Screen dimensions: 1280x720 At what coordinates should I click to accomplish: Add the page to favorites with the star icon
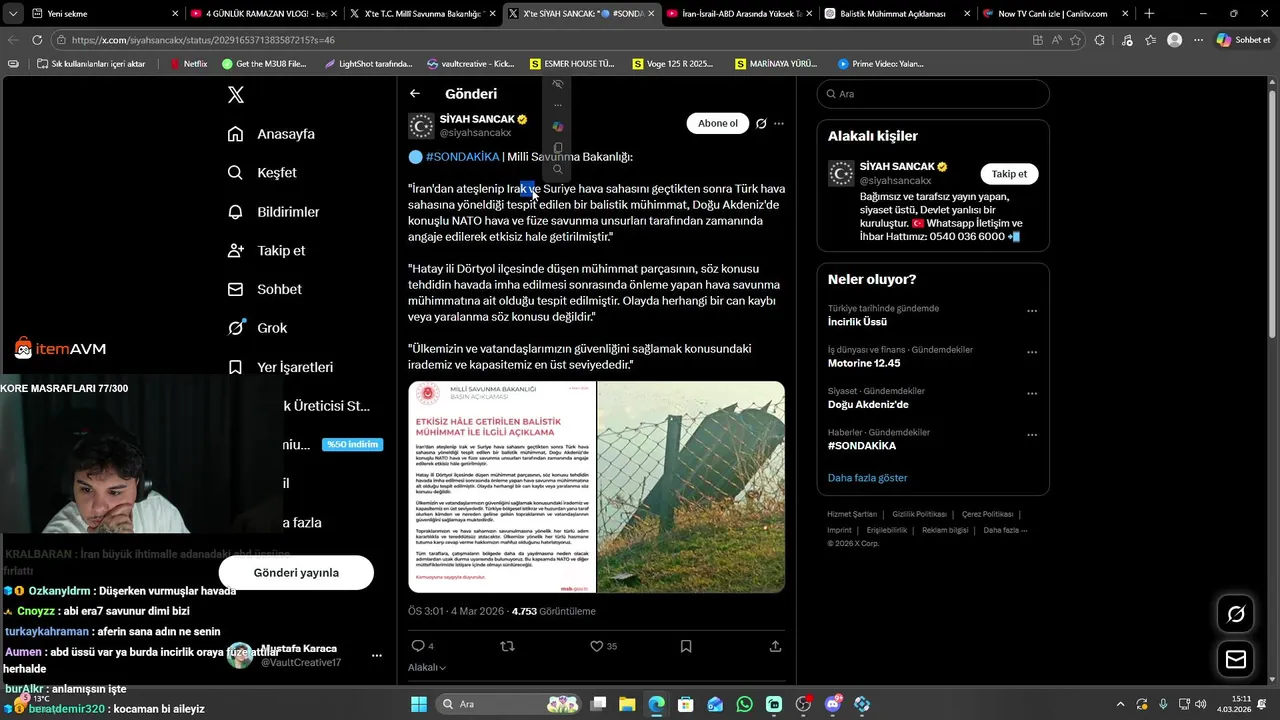point(1076,40)
